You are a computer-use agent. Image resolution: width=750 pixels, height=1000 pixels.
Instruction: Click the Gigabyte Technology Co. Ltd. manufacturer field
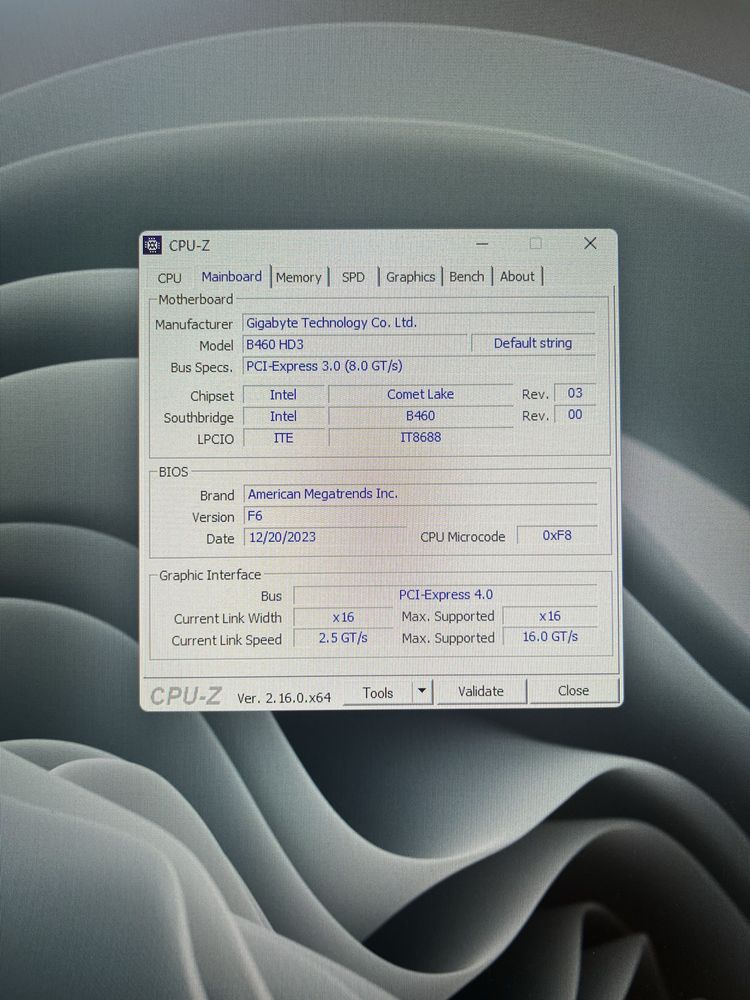click(419, 323)
